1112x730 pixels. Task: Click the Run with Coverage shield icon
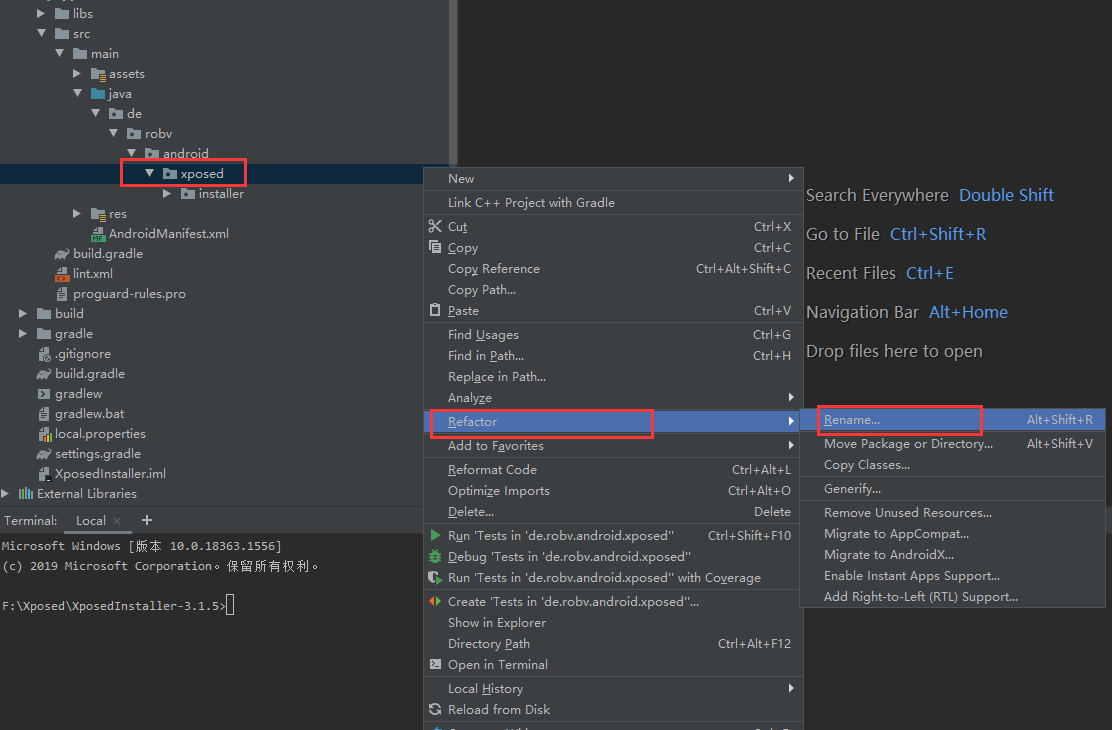(x=435, y=577)
